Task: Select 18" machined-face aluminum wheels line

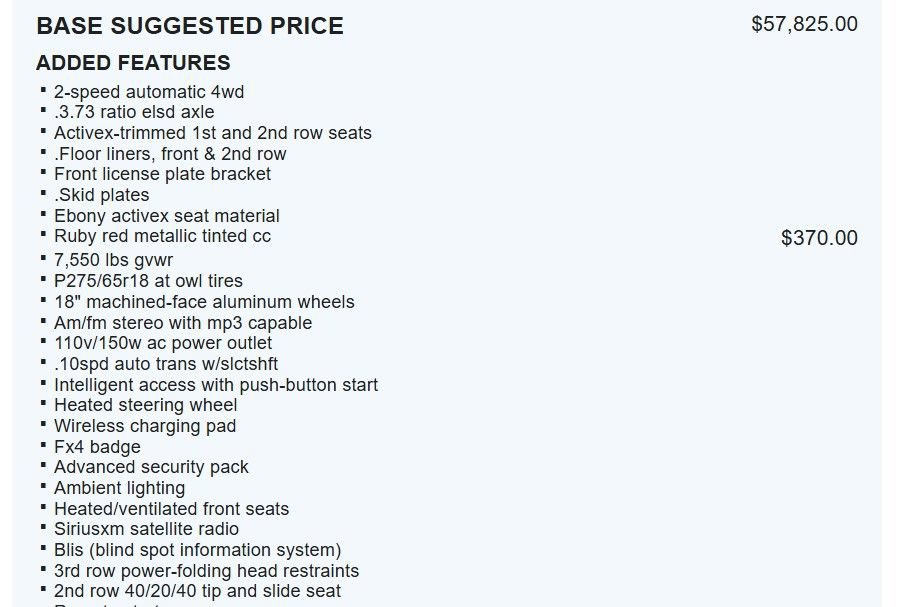Action: (x=204, y=302)
